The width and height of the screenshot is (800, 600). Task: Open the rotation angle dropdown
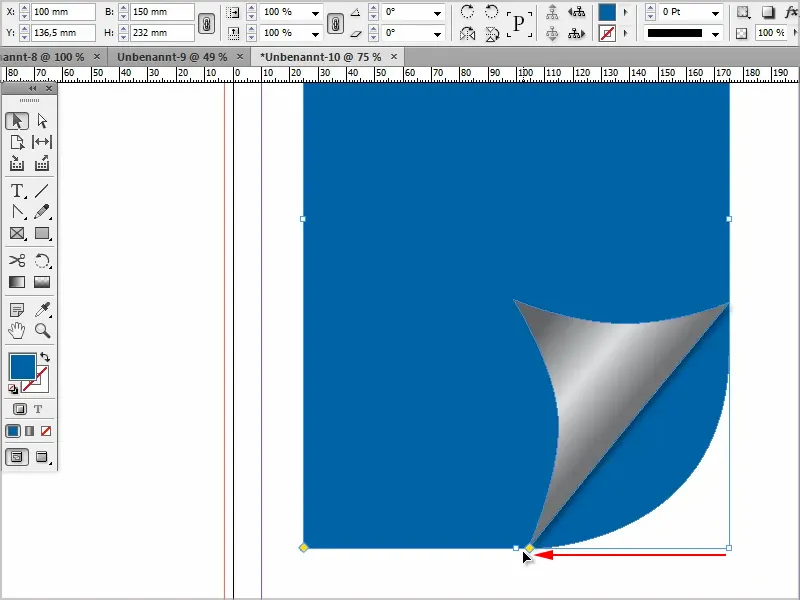pyautogui.click(x=437, y=12)
